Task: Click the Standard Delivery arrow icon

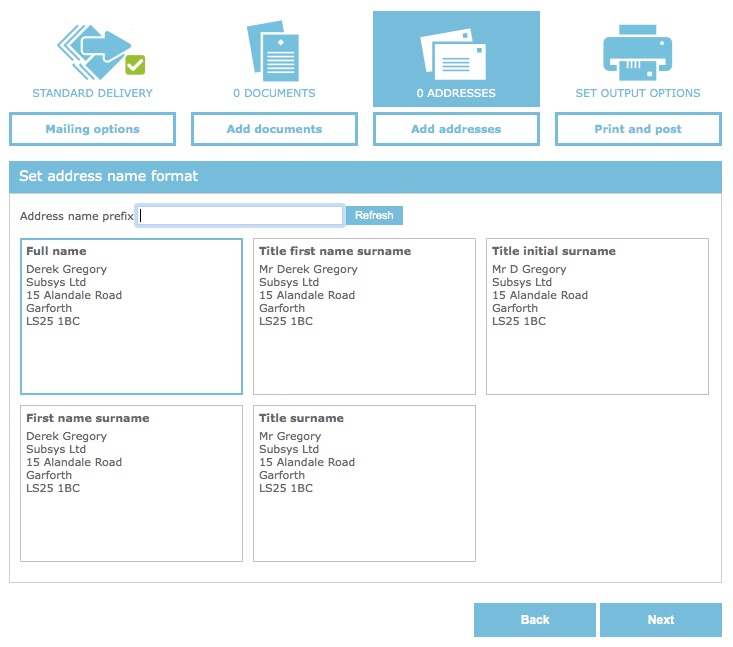Action: tap(101, 52)
